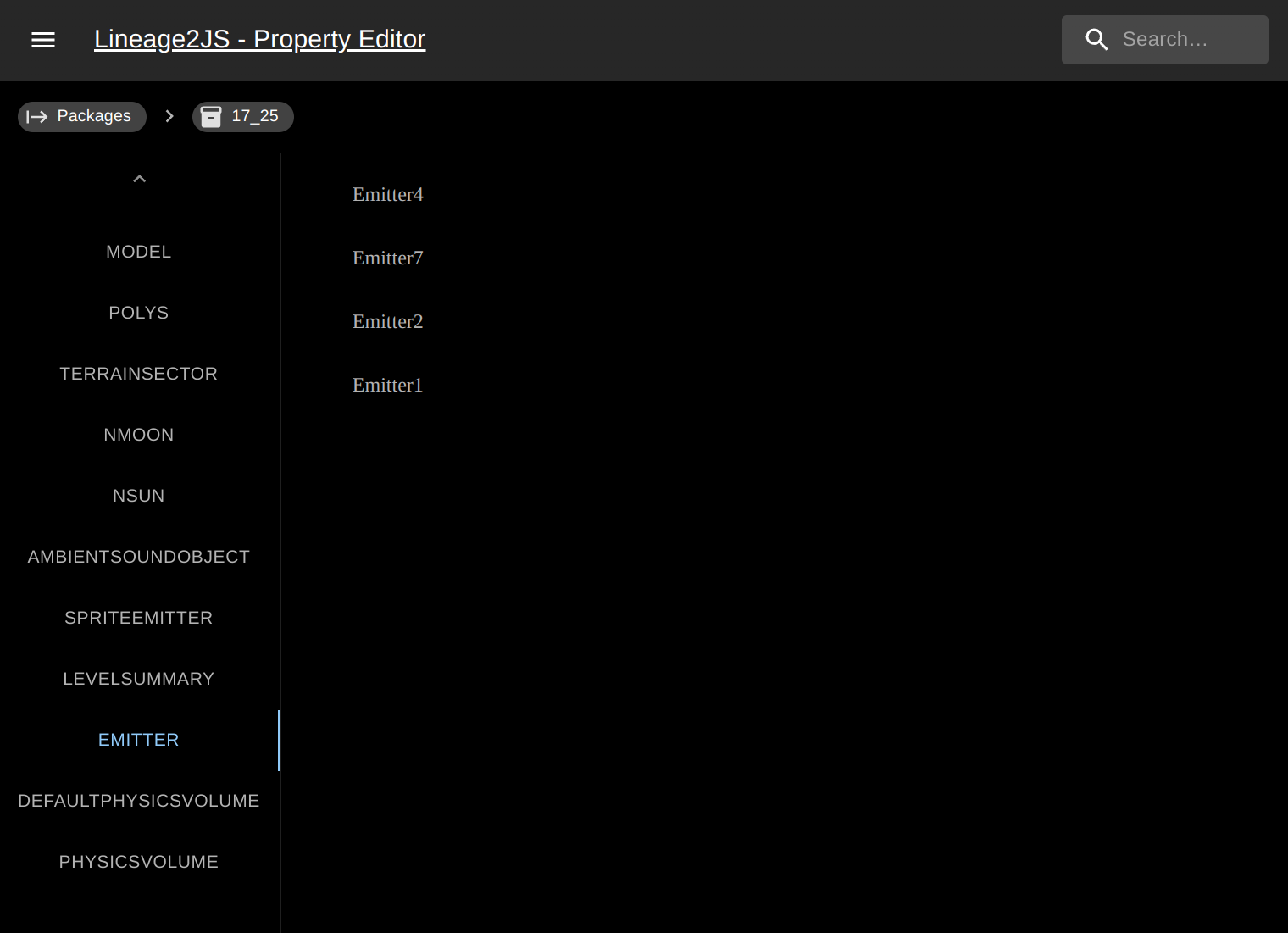Open the Emitter4 entry
This screenshot has width=1288, height=933.
click(x=388, y=195)
